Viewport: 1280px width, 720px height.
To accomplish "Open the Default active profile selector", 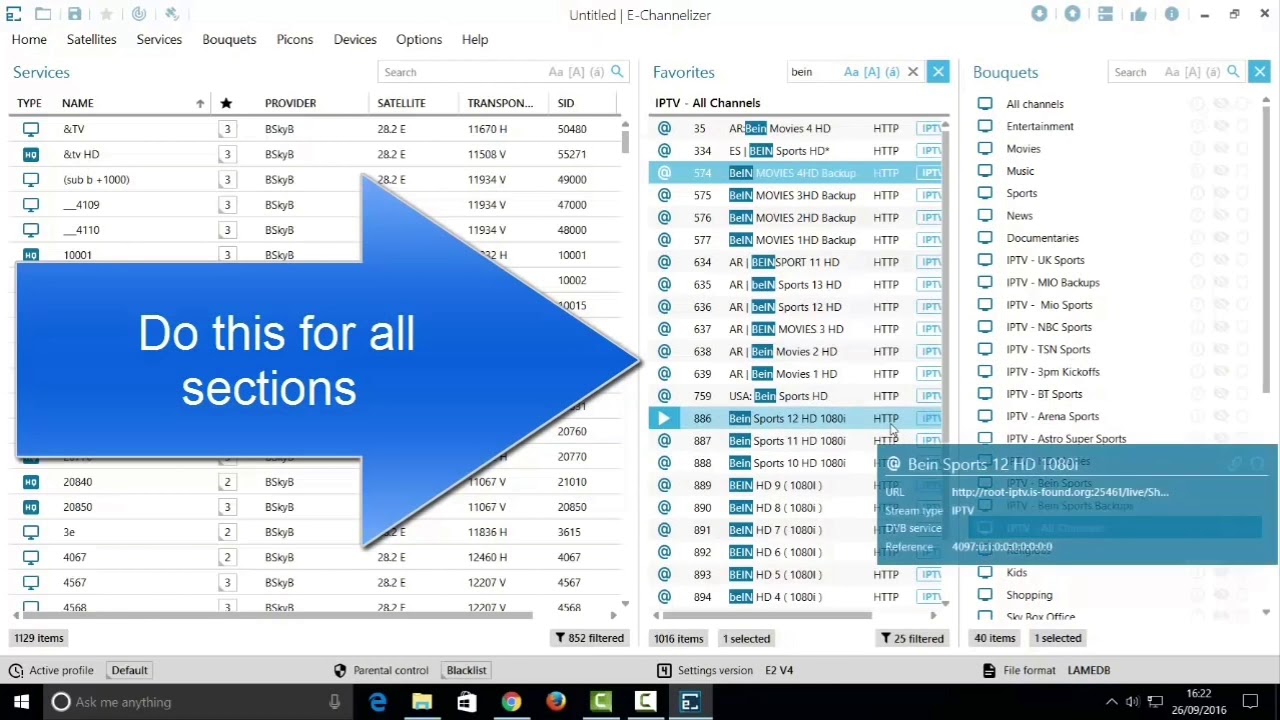I will pyautogui.click(x=129, y=670).
